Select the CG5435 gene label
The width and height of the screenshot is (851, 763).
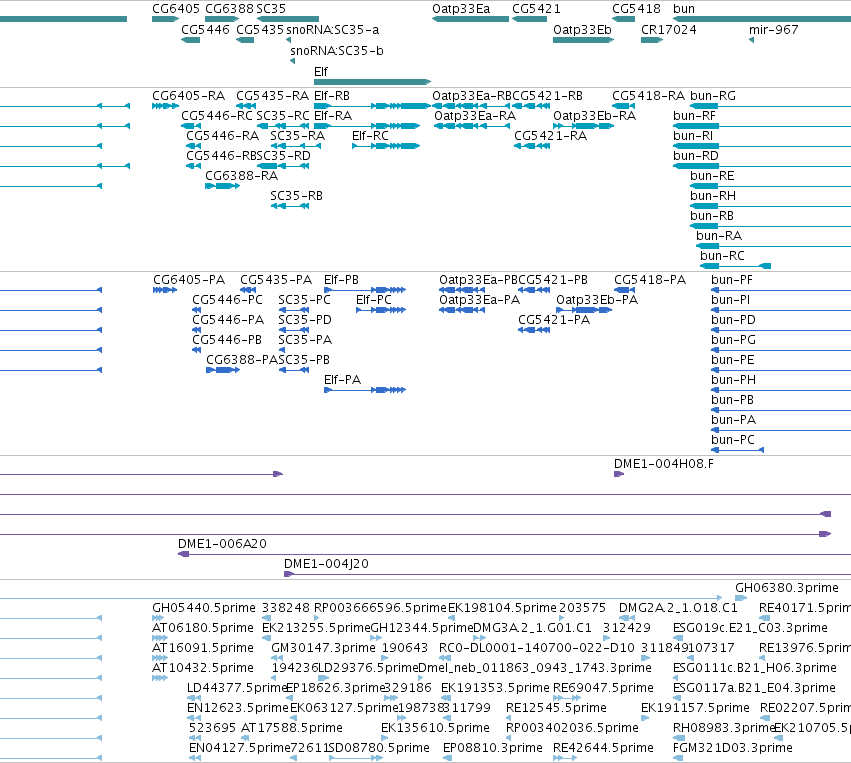[x=260, y=30]
